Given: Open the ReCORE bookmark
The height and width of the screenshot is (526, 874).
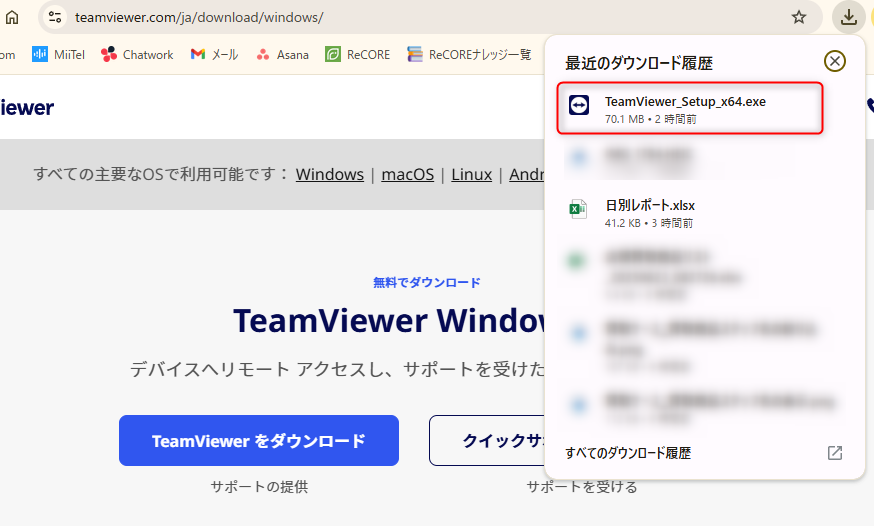Looking at the screenshot, I should tap(358, 55).
